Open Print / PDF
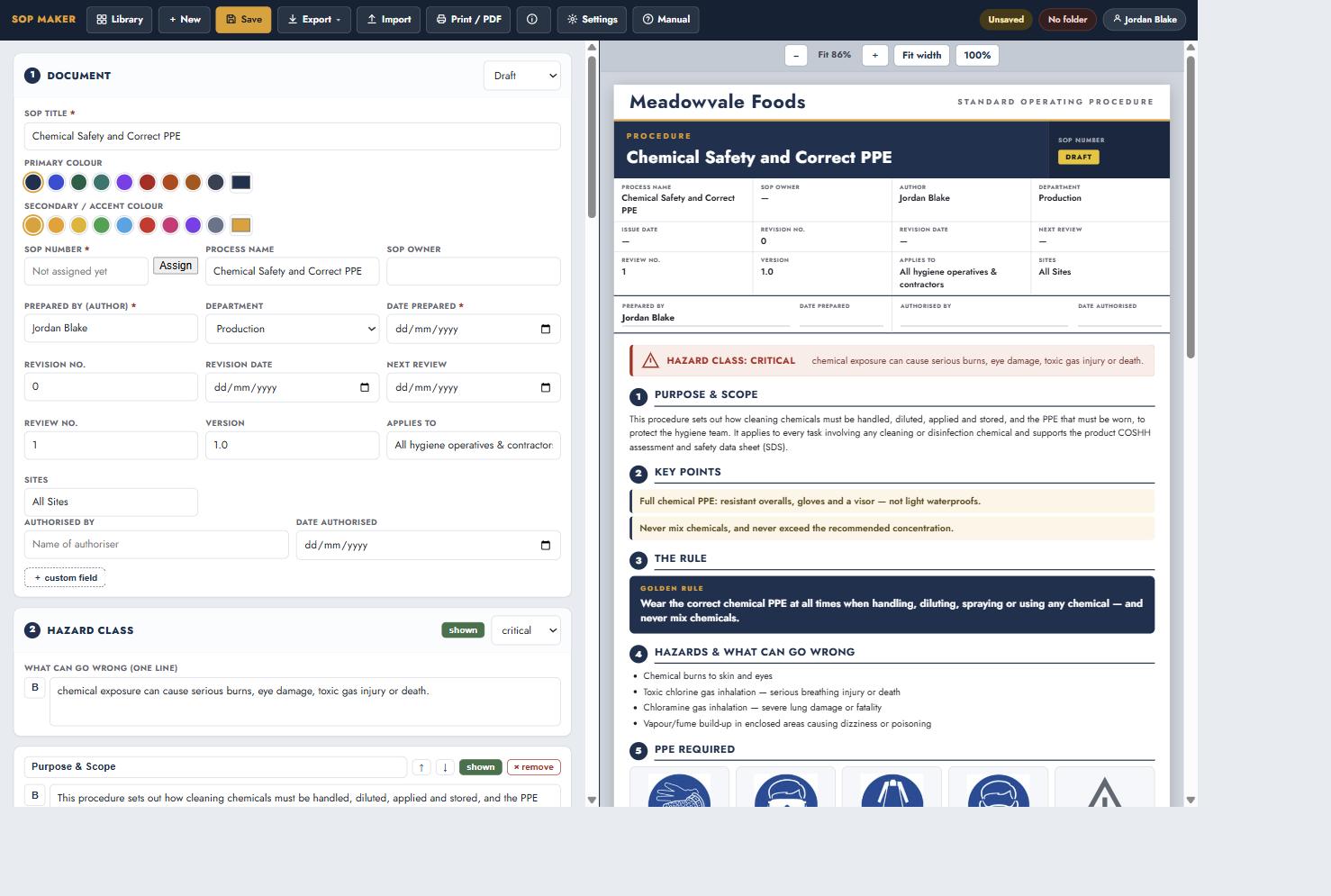1331x896 pixels. (468, 19)
